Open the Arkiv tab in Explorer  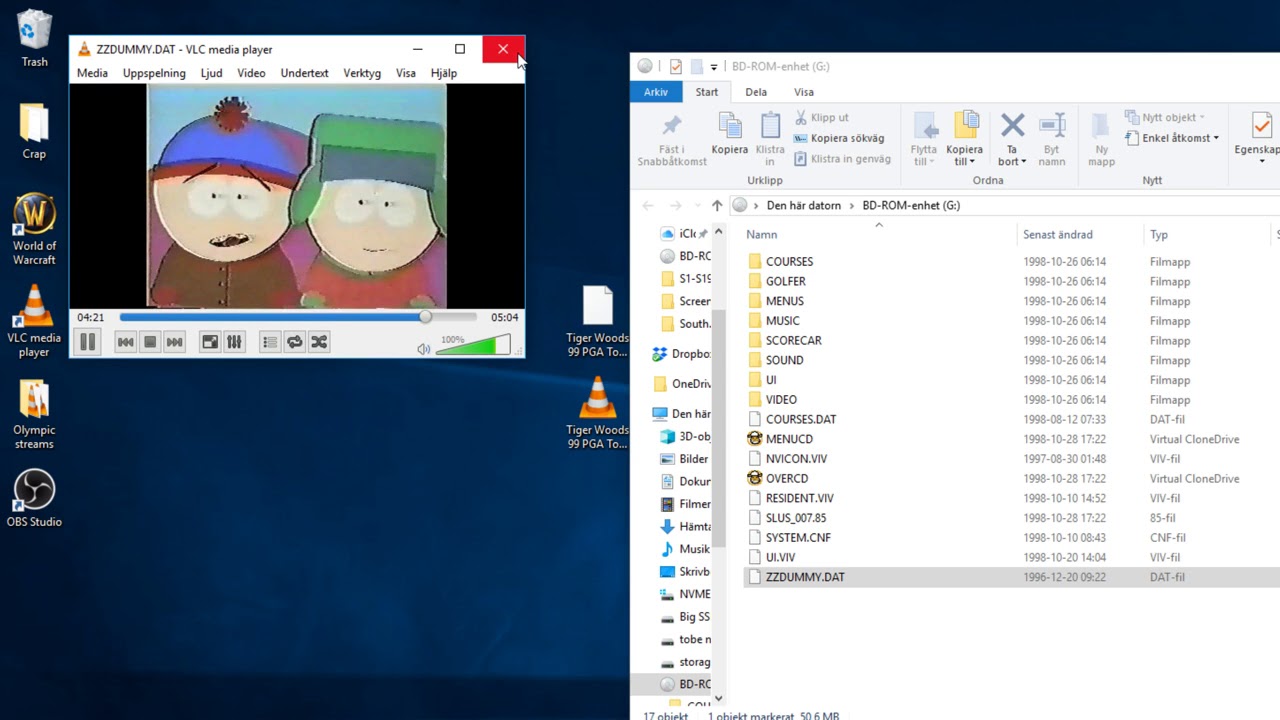click(x=656, y=92)
